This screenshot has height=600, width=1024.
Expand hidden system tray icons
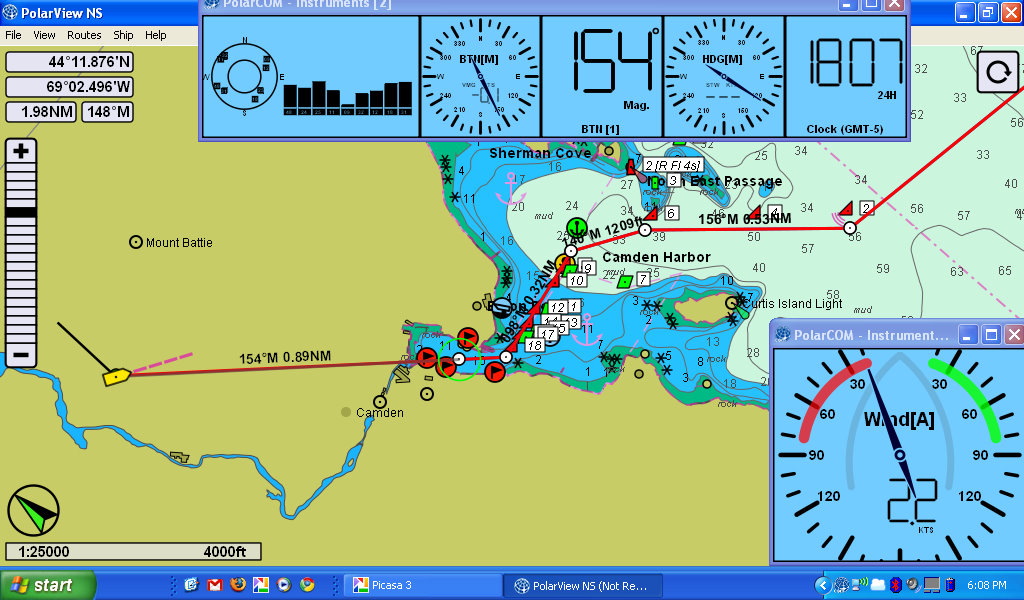[x=823, y=585]
